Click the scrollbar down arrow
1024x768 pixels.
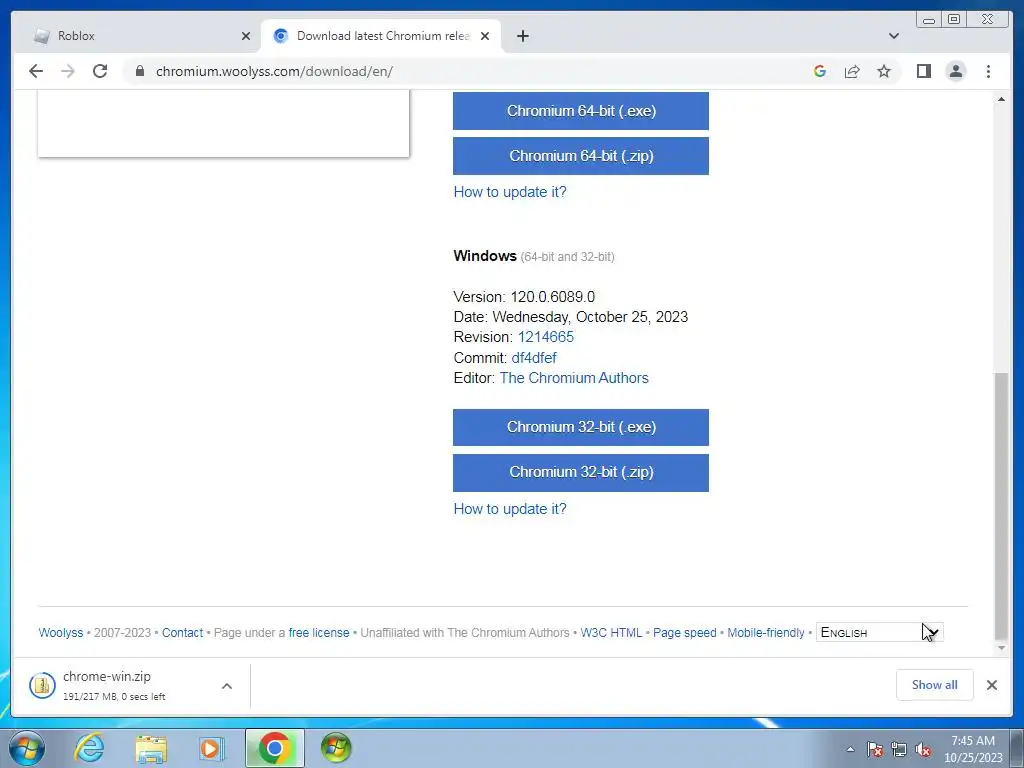1001,648
